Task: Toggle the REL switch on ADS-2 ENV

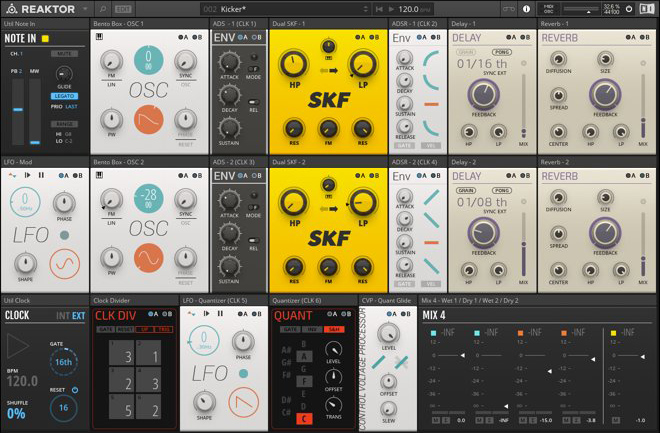Action: point(253,240)
